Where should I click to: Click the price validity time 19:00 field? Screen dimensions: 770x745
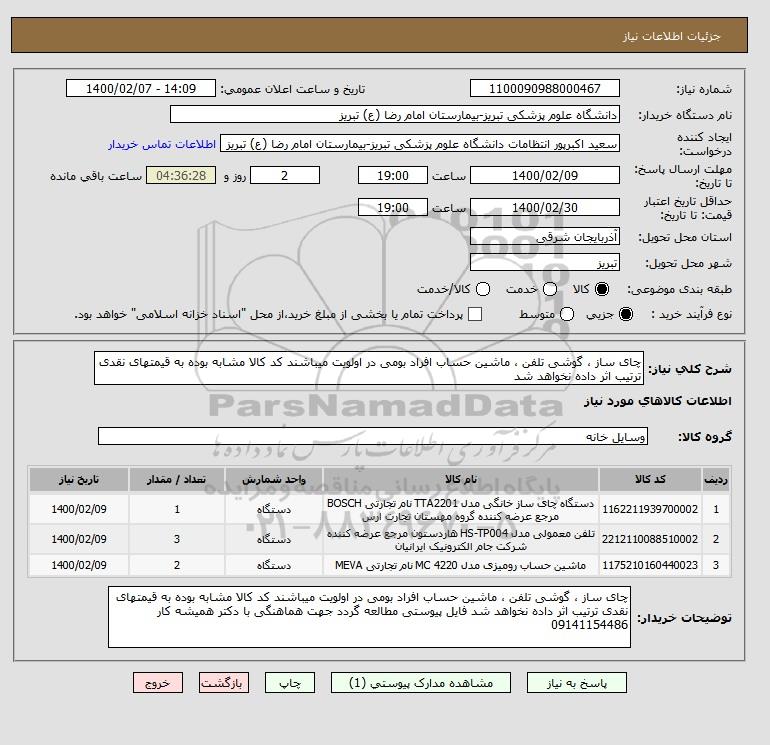(x=393, y=207)
